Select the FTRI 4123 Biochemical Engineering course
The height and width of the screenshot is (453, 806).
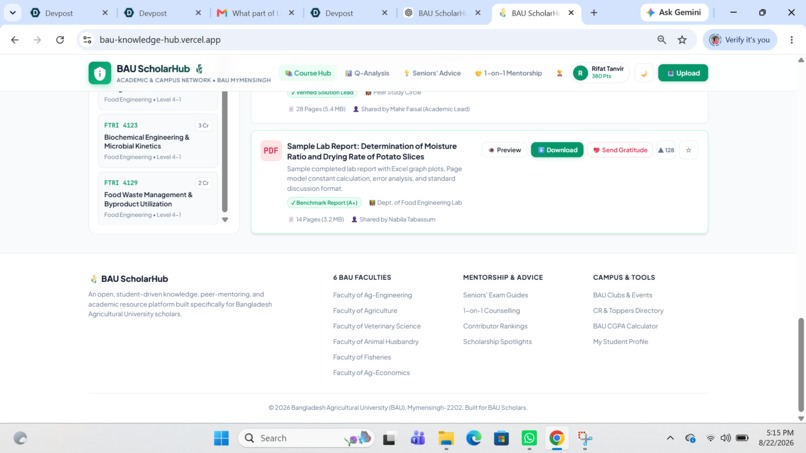158,141
